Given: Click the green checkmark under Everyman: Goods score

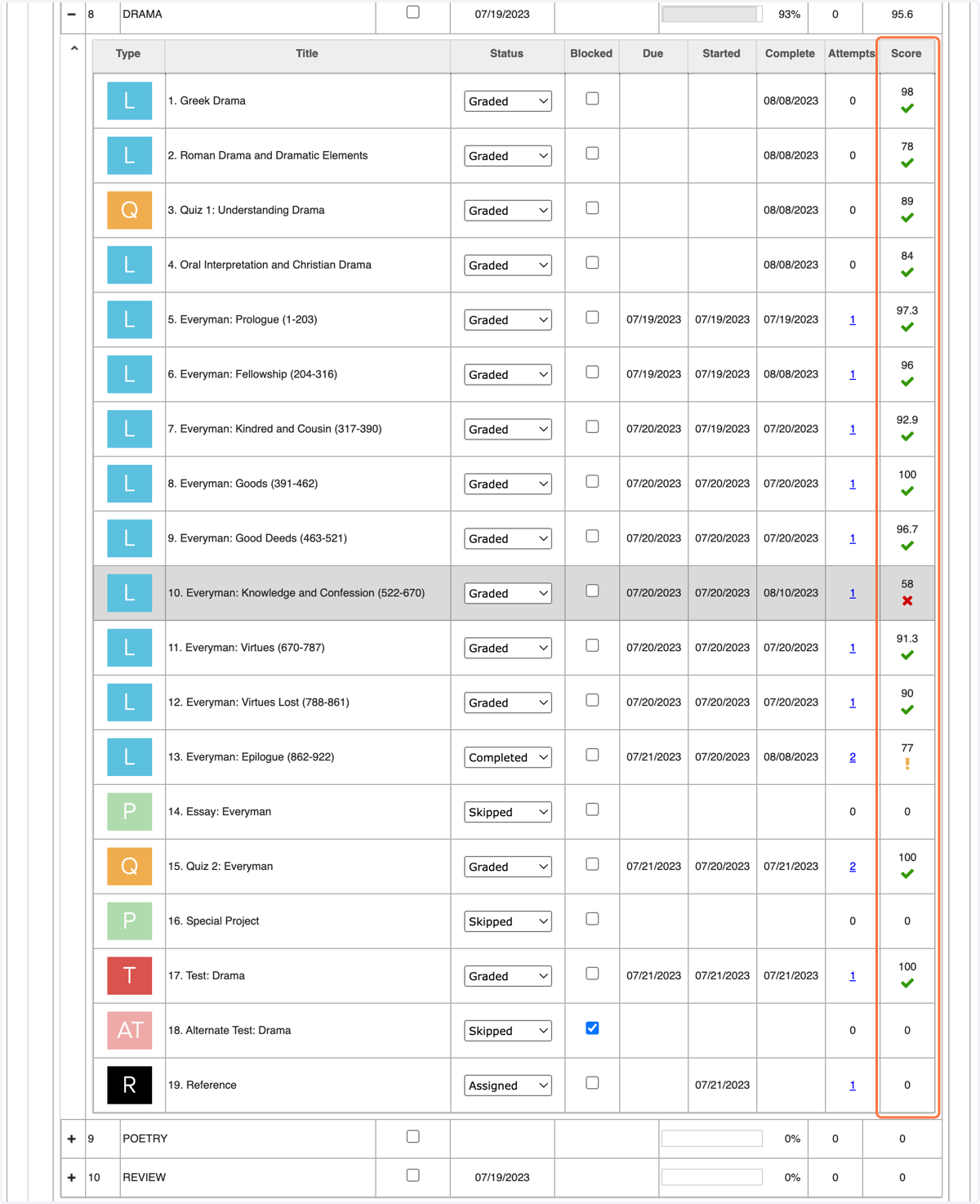Looking at the screenshot, I should pyautogui.click(x=907, y=492).
